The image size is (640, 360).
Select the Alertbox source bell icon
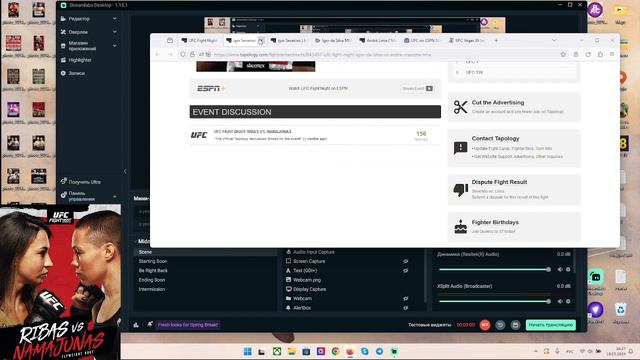tap(288, 308)
